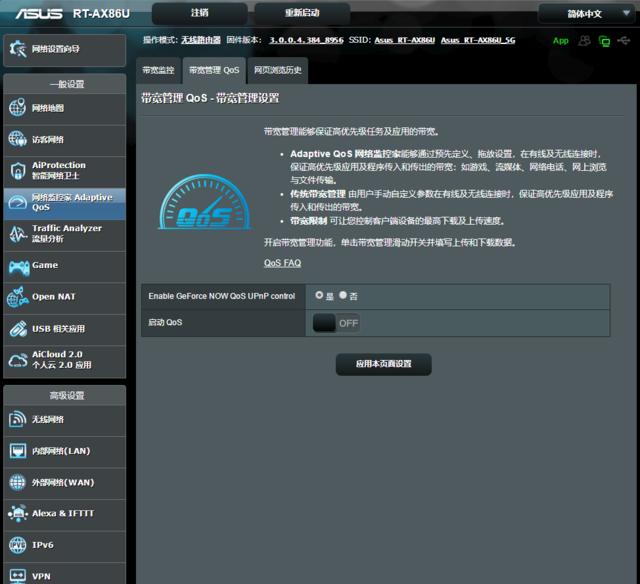Click the large QoS speedometer graphic
This screenshot has width=640, height=584.
204,202
